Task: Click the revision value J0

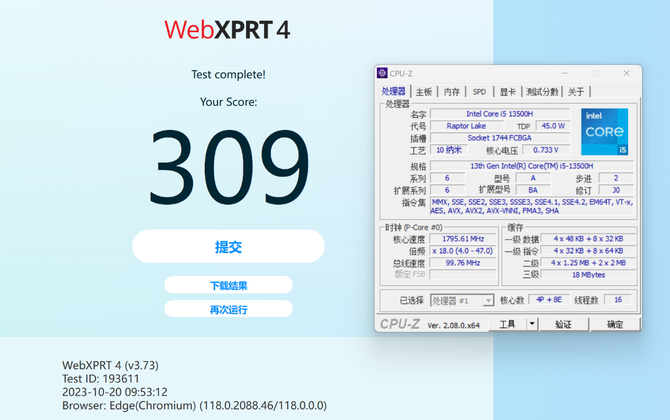Action: pos(616,190)
